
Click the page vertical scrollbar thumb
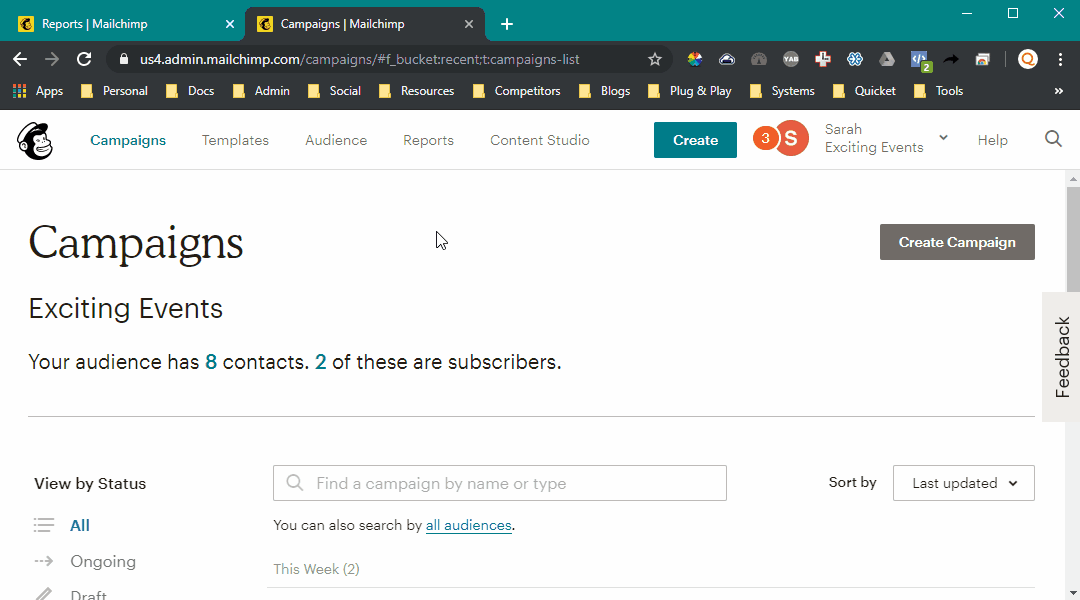point(1073,238)
